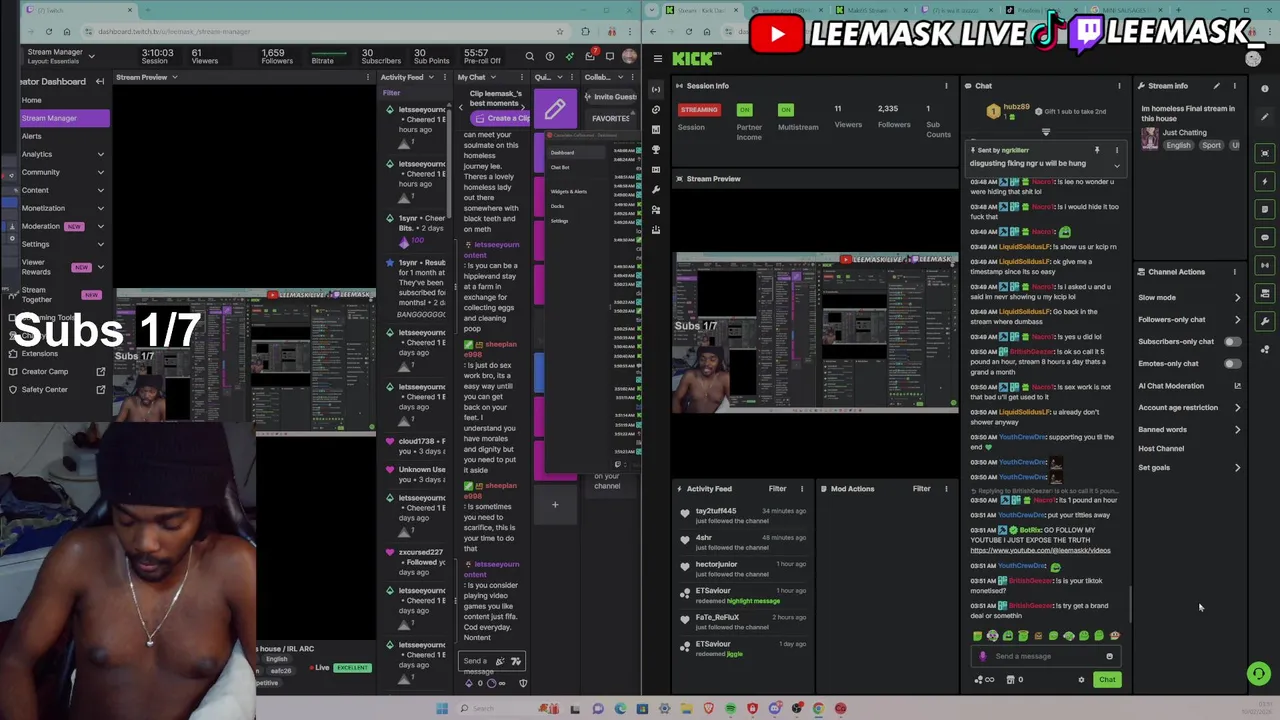Click hectorjunior follow entry
1280x720 pixels.
[745, 569]
